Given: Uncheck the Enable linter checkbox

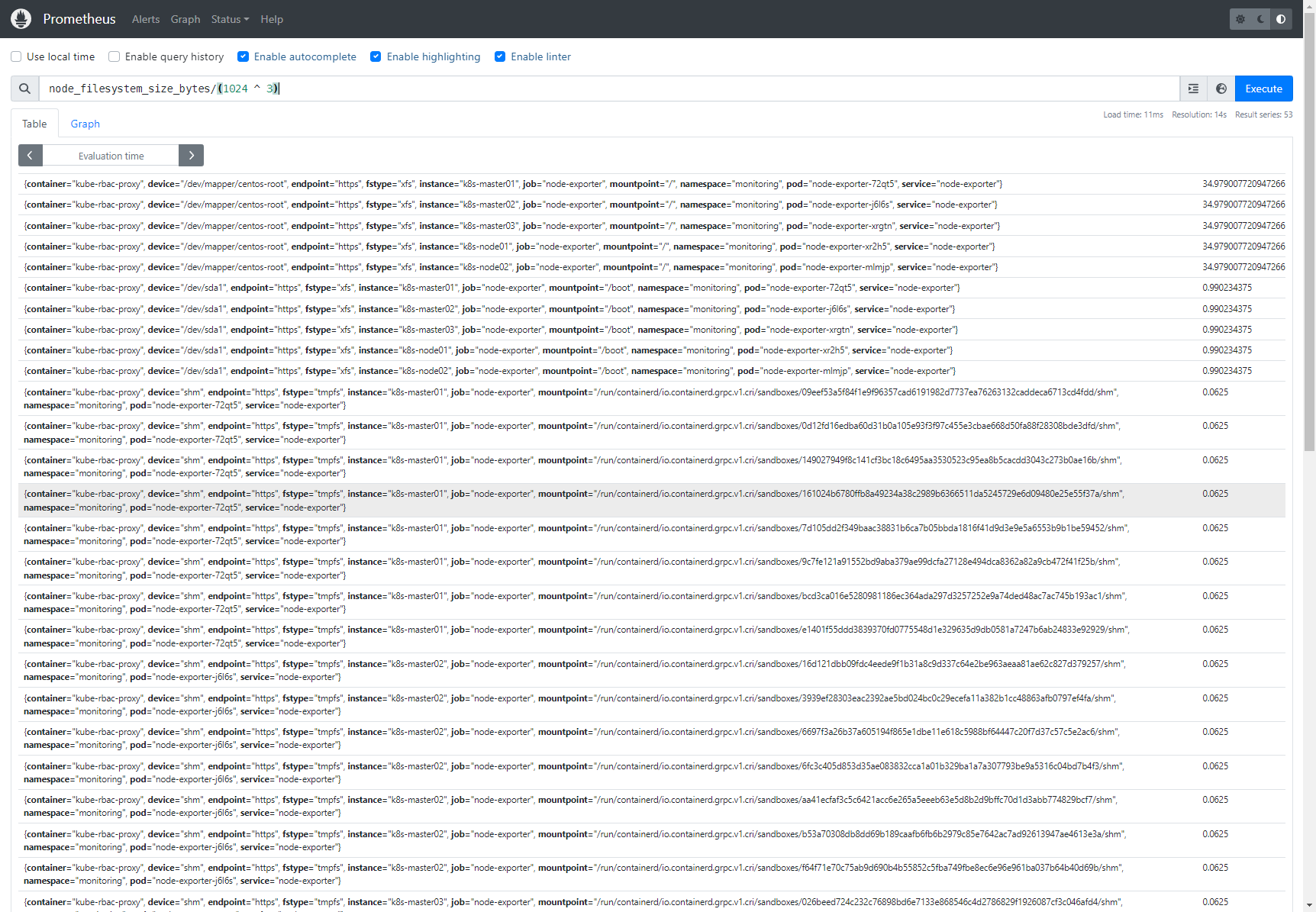Looking at the screenshot, I should click(x=500, y=56).
